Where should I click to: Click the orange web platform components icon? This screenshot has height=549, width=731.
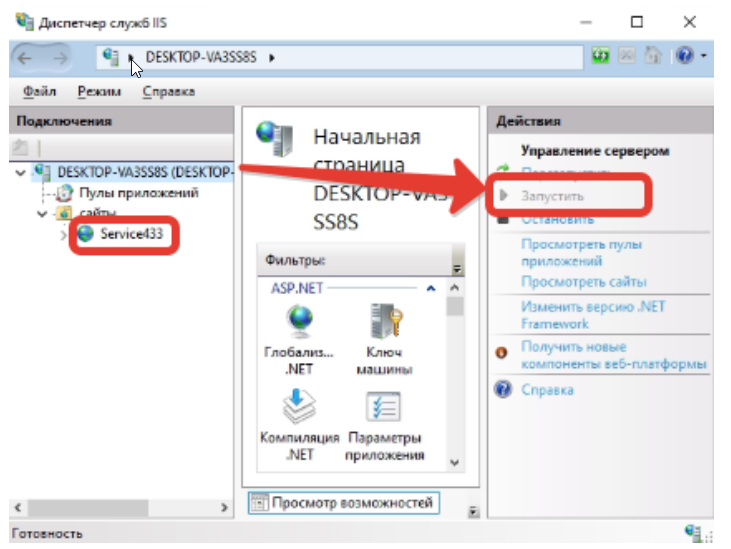pos(502,353)
